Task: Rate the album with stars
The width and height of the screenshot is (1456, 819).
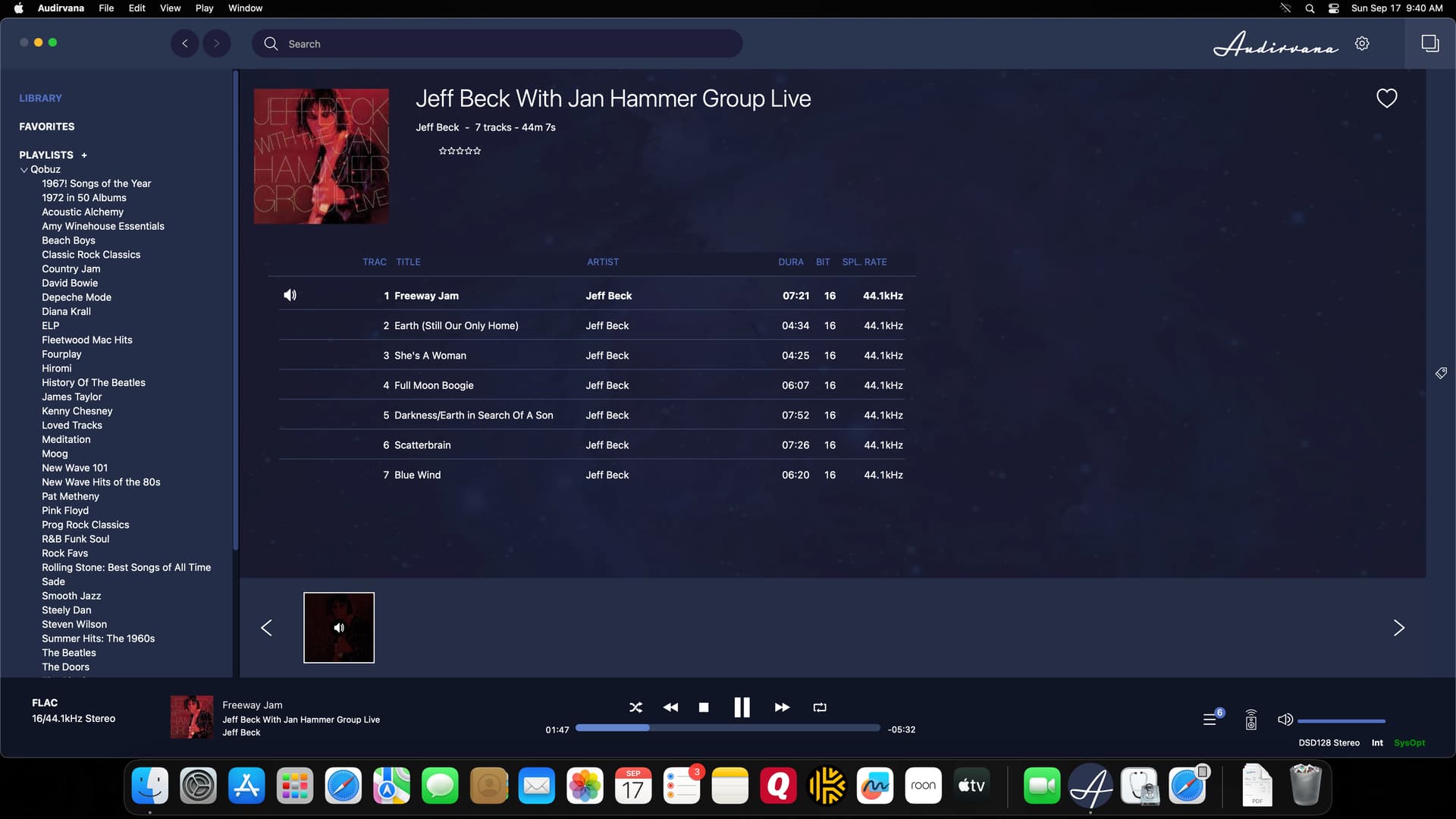Action: coord(460,151)
